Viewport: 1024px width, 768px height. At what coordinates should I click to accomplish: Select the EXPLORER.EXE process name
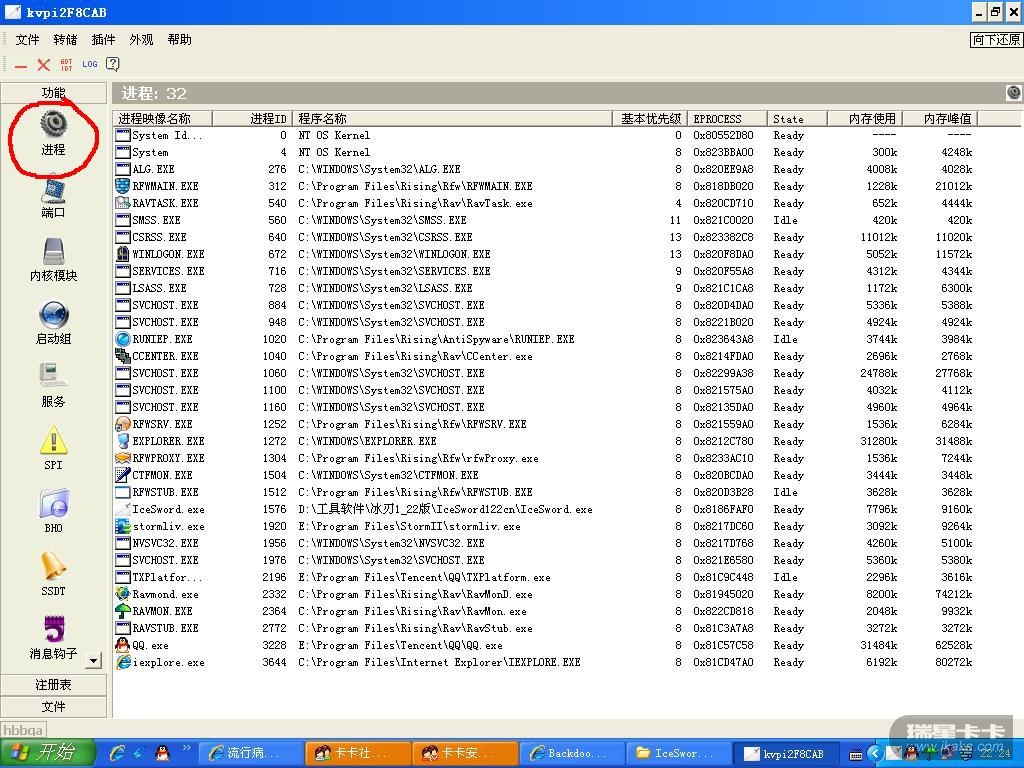[x=168, y=441]
